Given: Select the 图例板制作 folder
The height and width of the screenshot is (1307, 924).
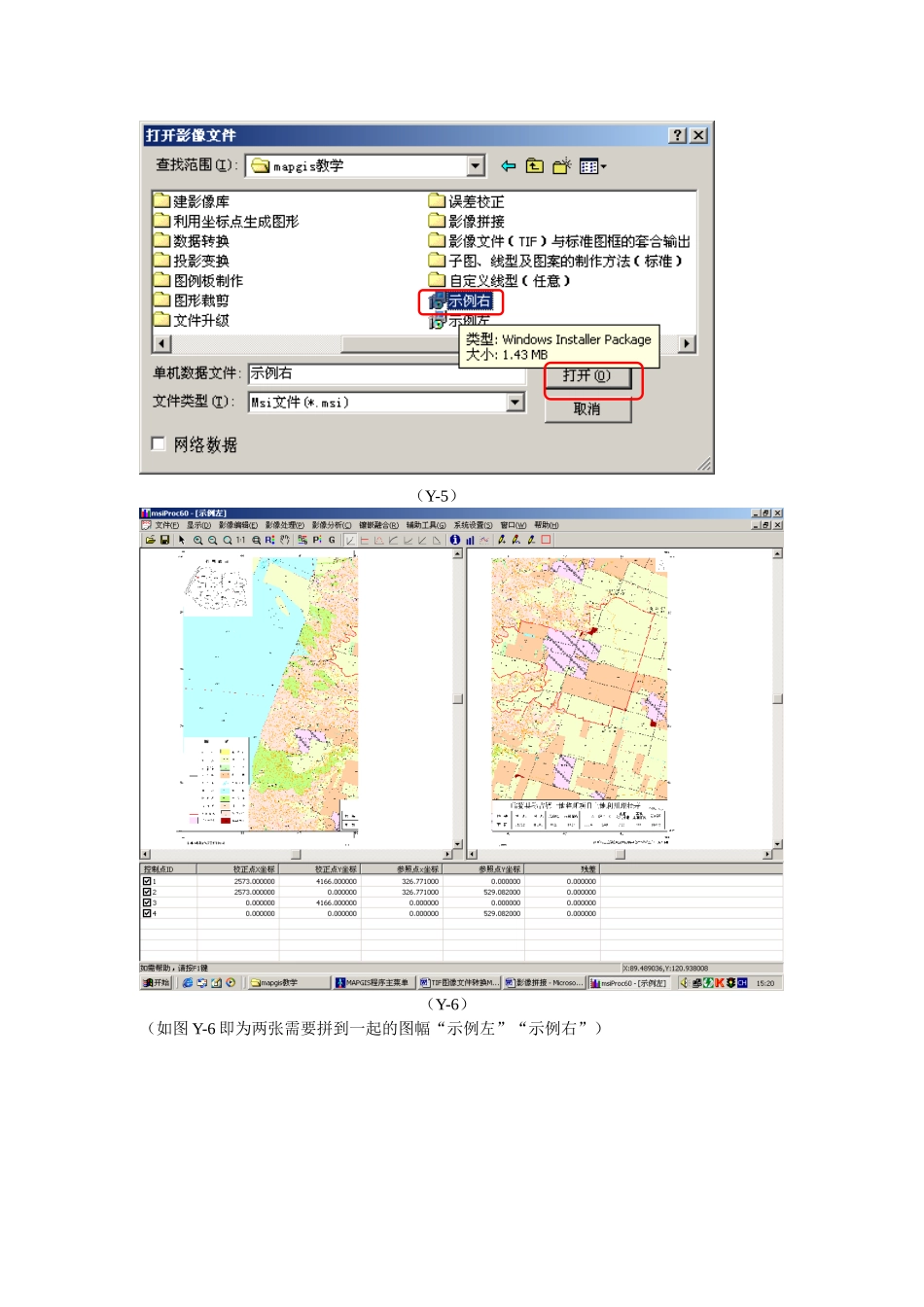Looking at the screenshot, I should coord(198,281).
